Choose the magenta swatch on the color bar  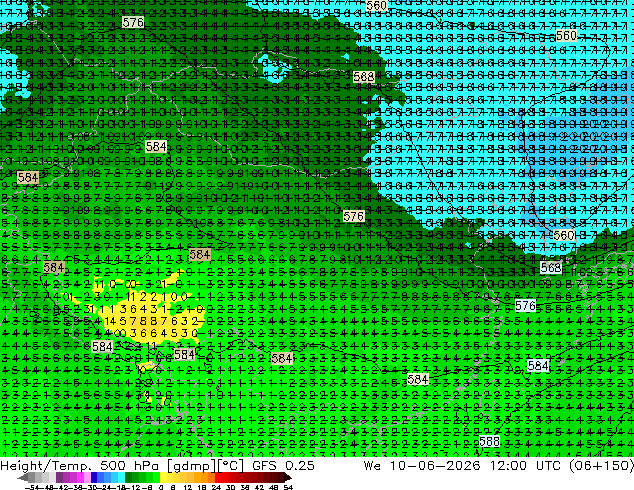[x=80, y=478]
